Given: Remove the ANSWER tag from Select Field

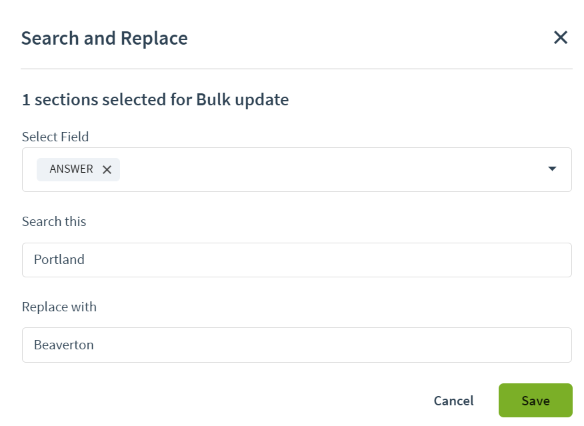Looking at the screenshot, I should (x=107, y=169).
